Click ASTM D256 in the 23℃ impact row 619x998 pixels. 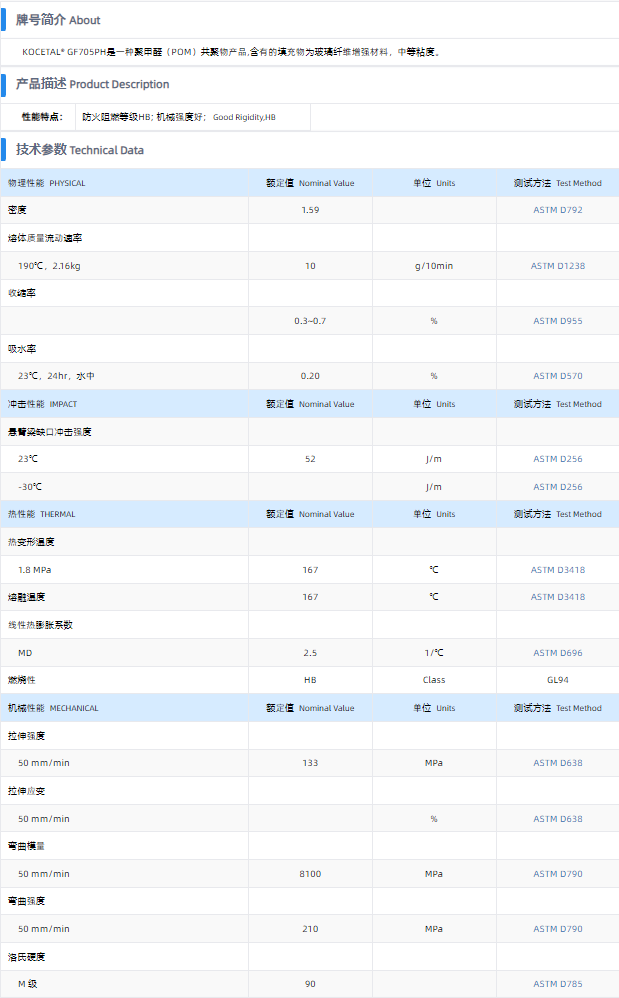point(557,459)
